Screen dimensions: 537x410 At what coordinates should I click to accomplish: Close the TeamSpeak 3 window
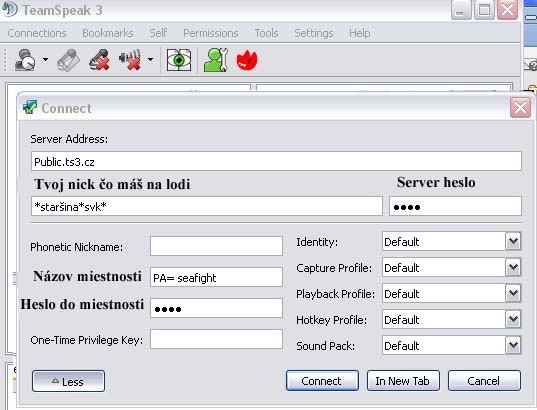[x=507, y=10]
